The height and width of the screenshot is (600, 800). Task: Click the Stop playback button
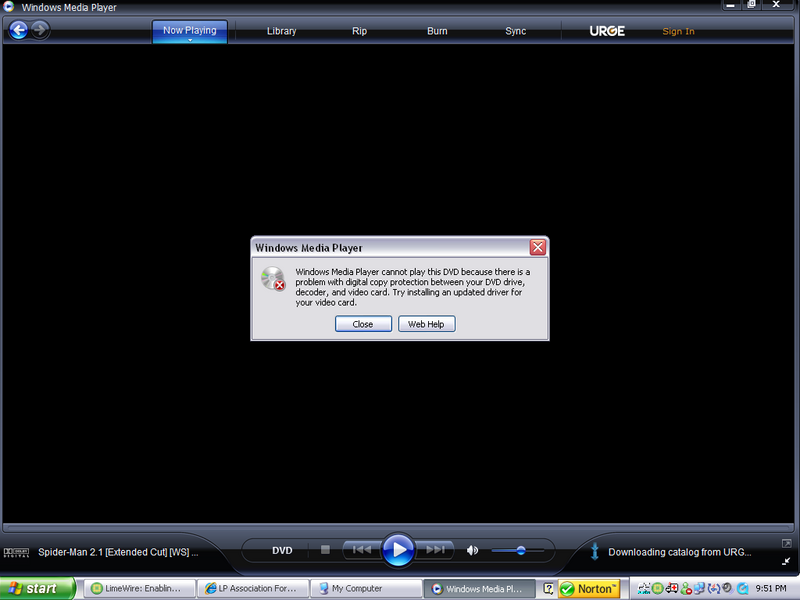point(325,549)
